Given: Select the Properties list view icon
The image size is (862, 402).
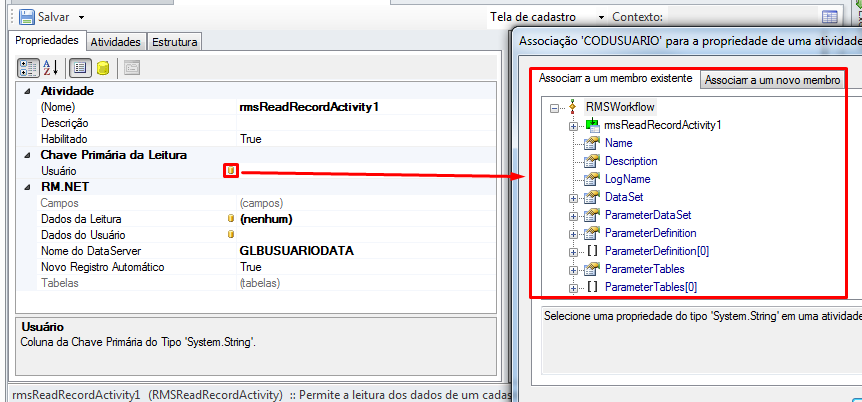Looking at the screenshot, I should (x=80, y=68).
